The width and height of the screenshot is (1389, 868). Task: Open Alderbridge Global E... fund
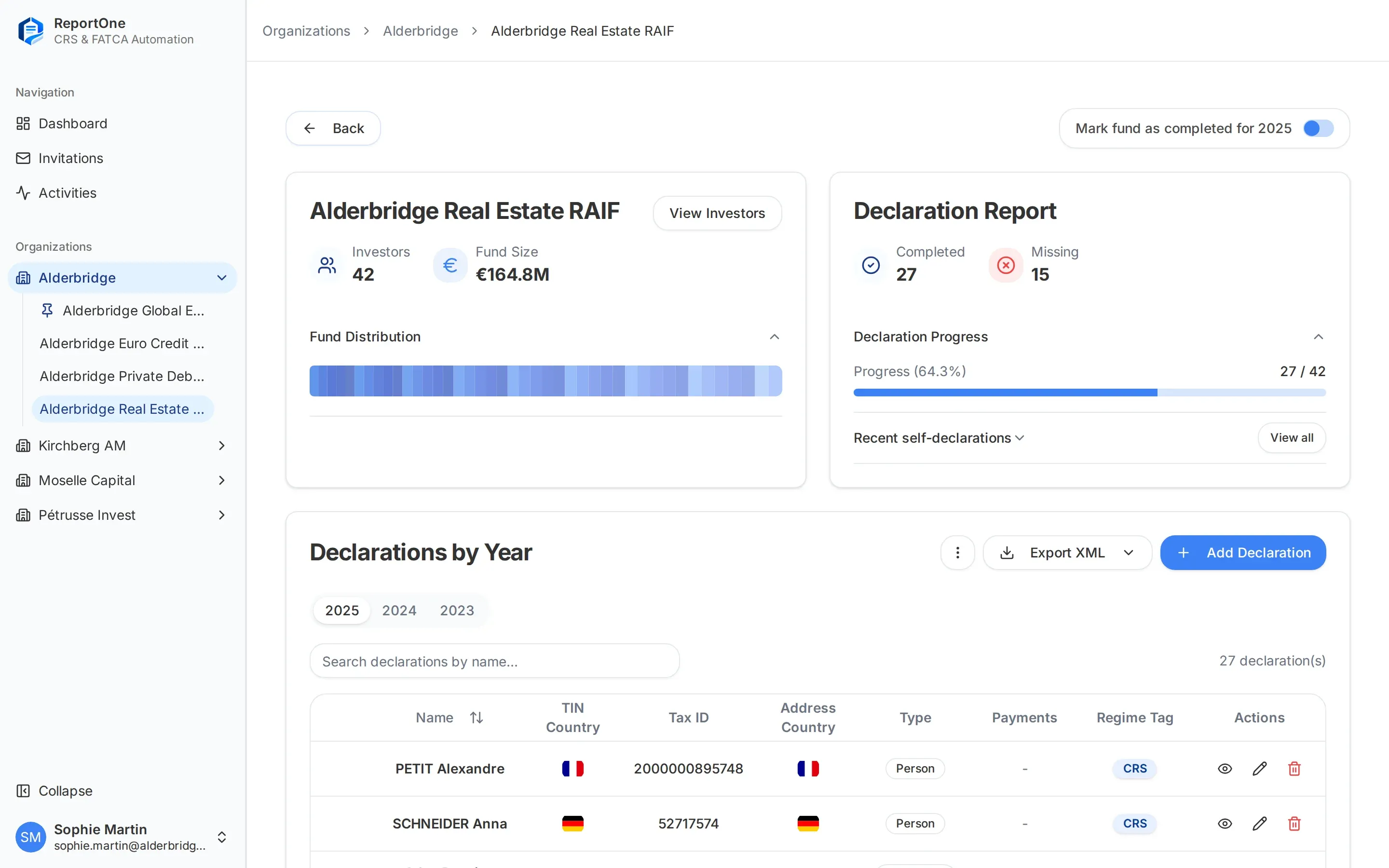[x=133, y=311]
